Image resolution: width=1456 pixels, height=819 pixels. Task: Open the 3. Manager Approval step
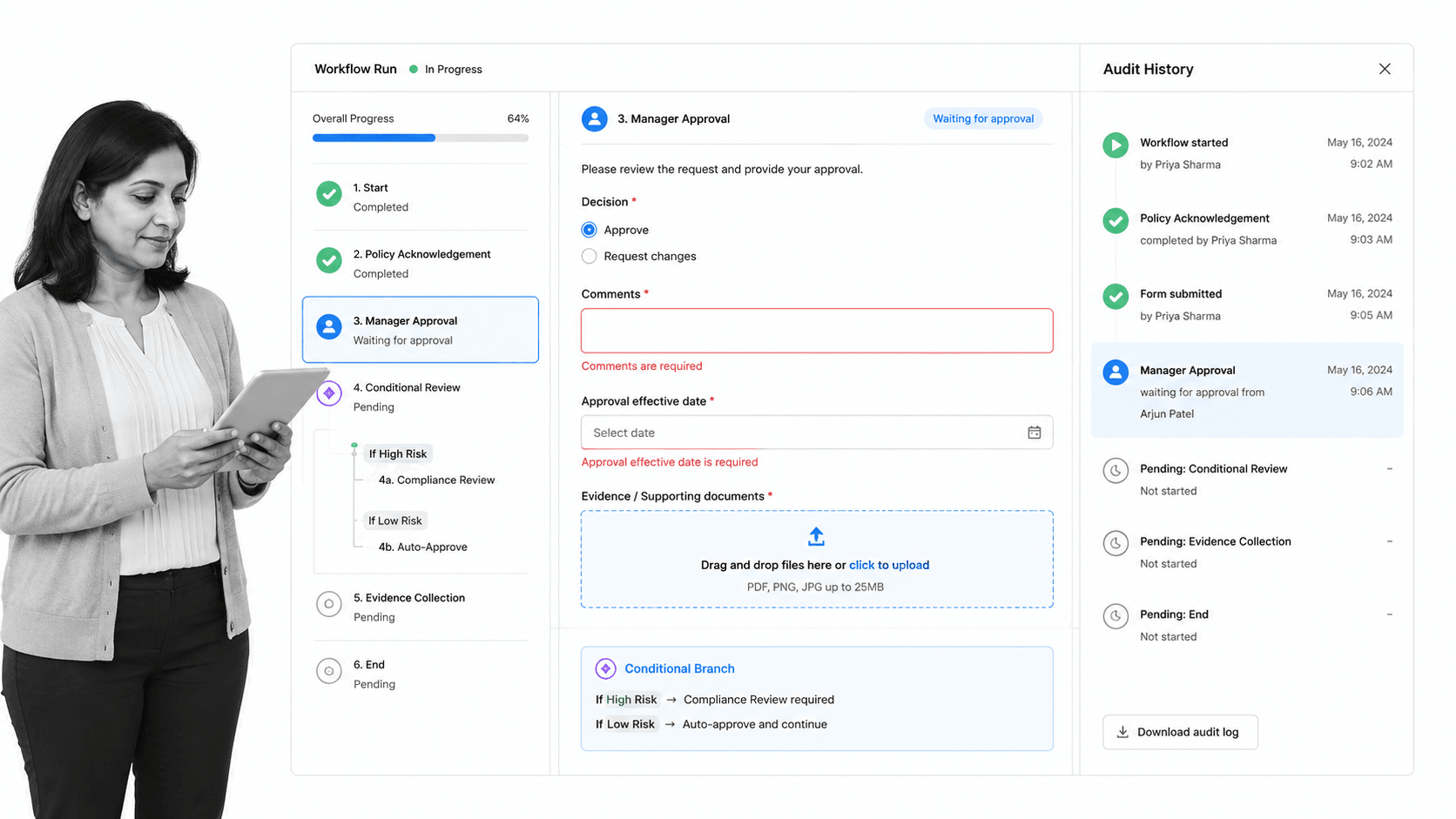(421, 330)
